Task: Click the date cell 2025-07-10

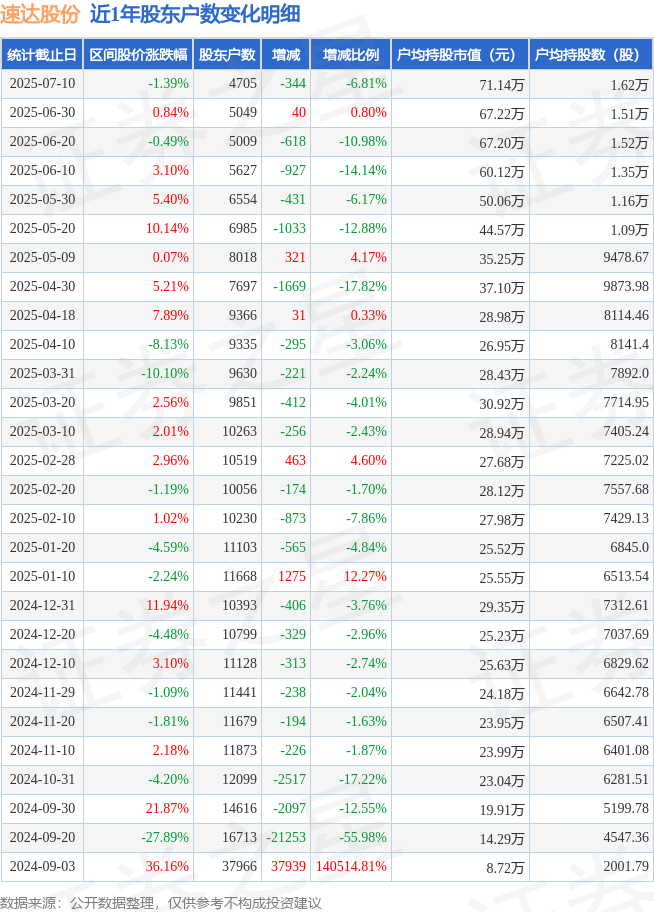Action: [42, 83]
